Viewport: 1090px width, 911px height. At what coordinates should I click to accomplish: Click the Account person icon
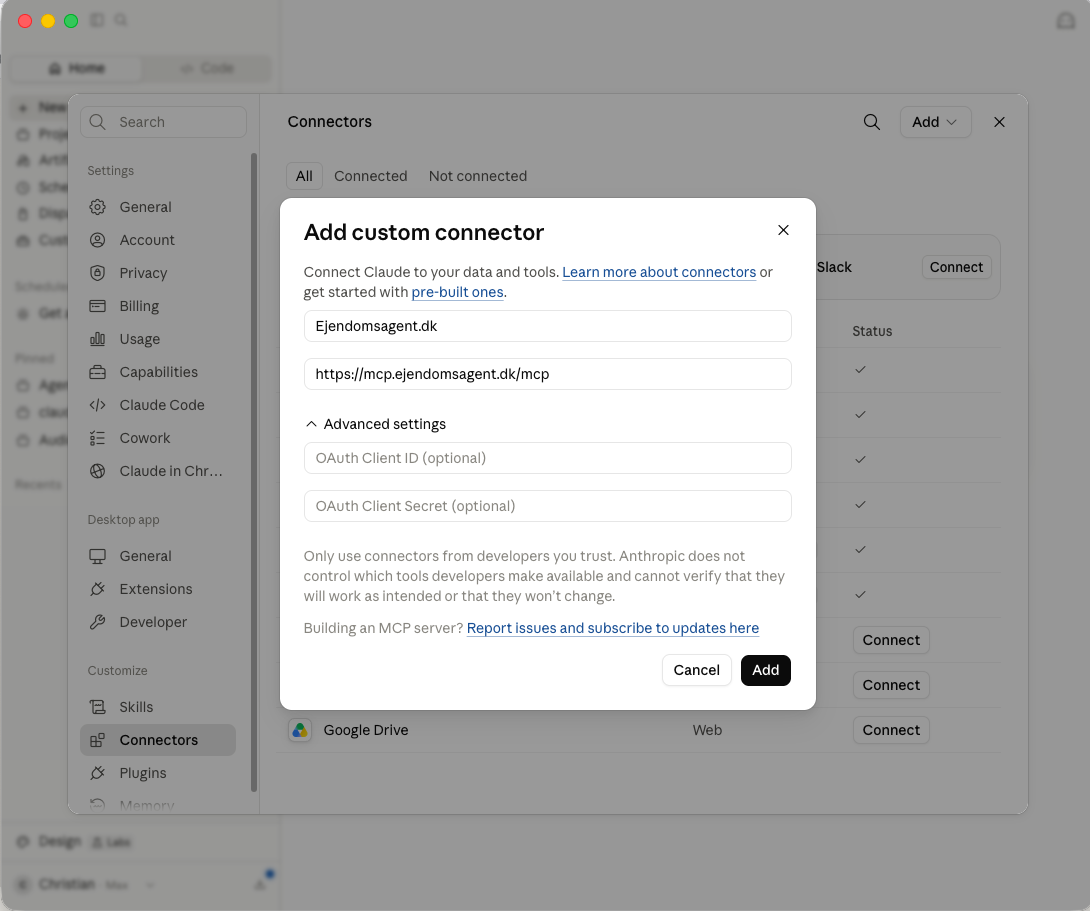pos(97,240)
